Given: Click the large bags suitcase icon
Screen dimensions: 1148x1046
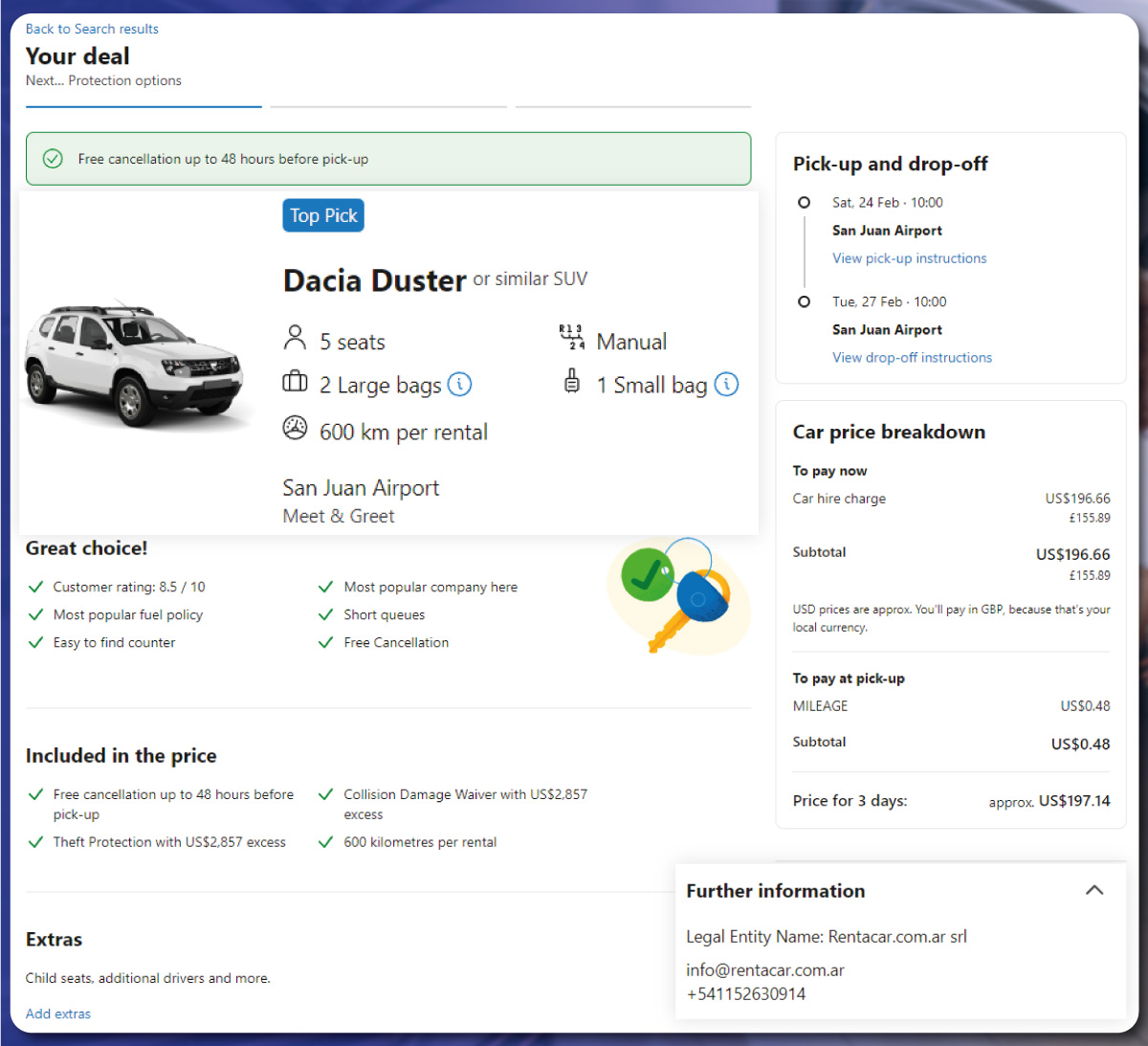Looking at the screenshot, I should tap(295, 382).
